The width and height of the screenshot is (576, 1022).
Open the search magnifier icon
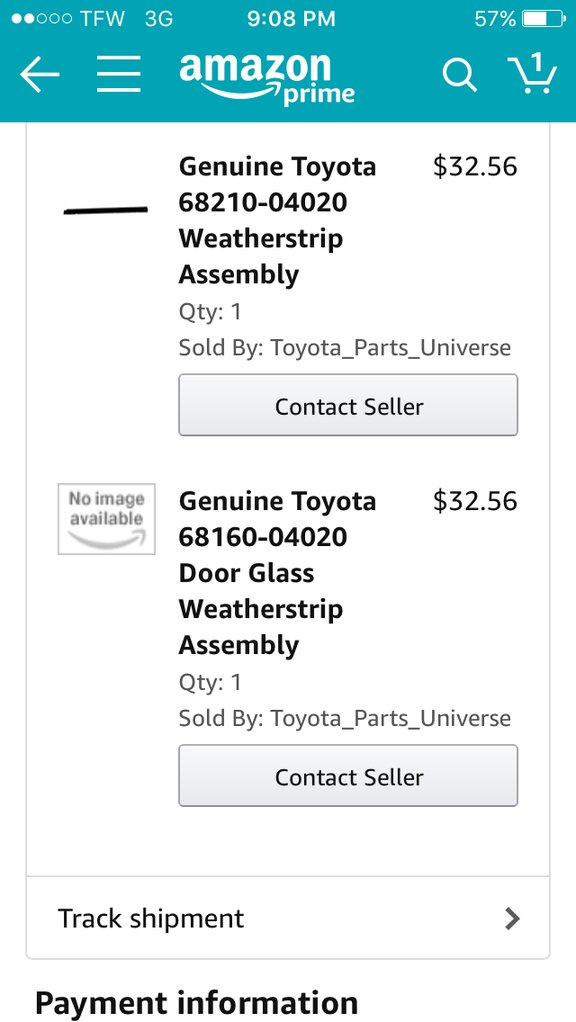[460, 75]
